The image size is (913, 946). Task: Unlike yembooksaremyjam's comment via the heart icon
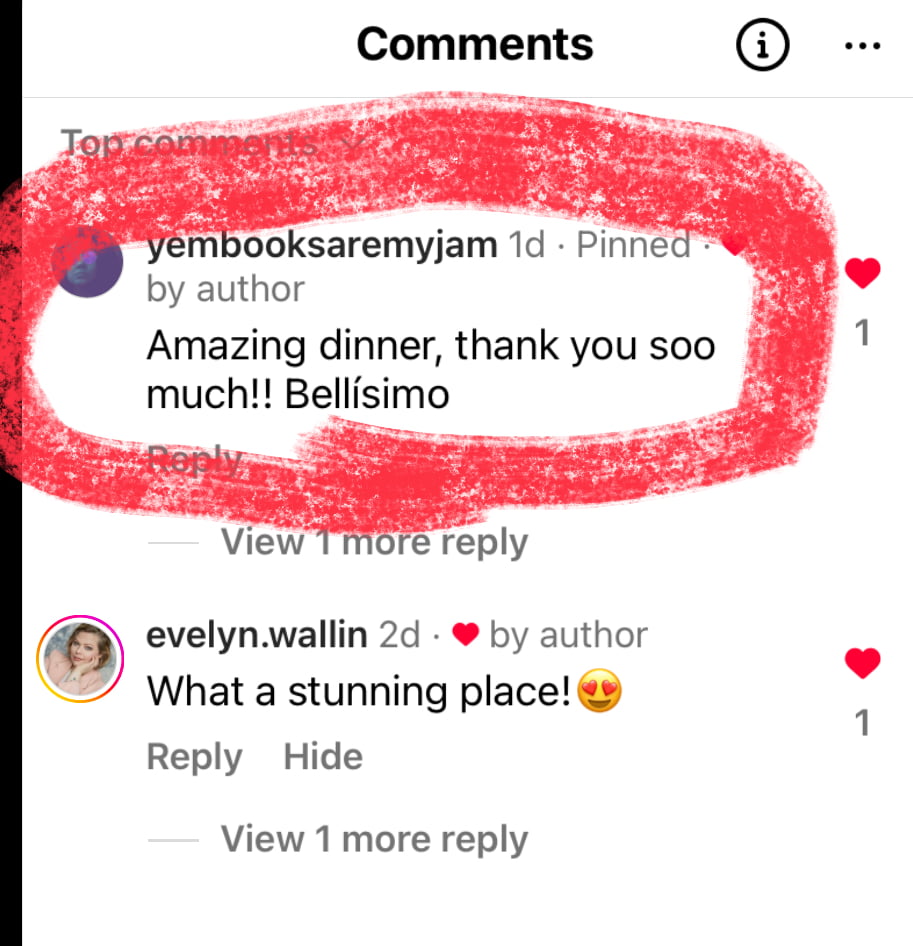click(x=862, y=273)
